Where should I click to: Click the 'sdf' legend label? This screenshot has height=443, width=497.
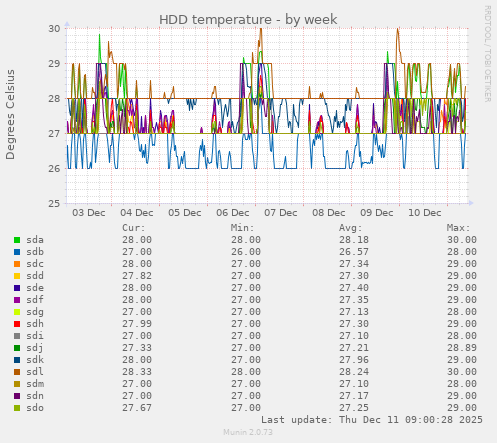[35, 300]
